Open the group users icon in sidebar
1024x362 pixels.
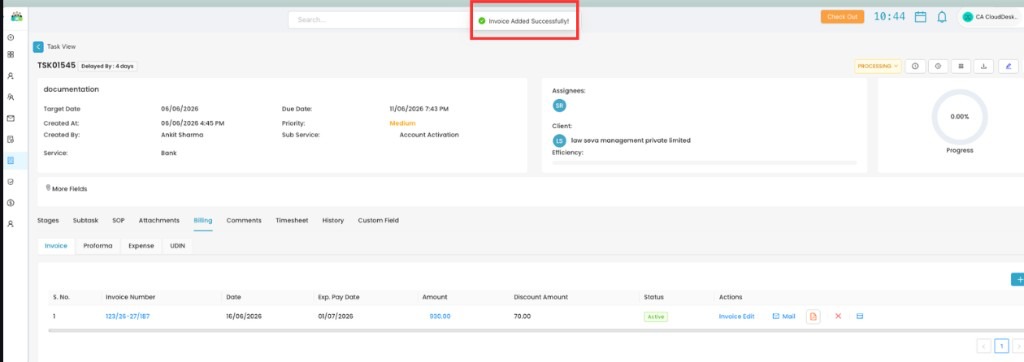[10, 97]
